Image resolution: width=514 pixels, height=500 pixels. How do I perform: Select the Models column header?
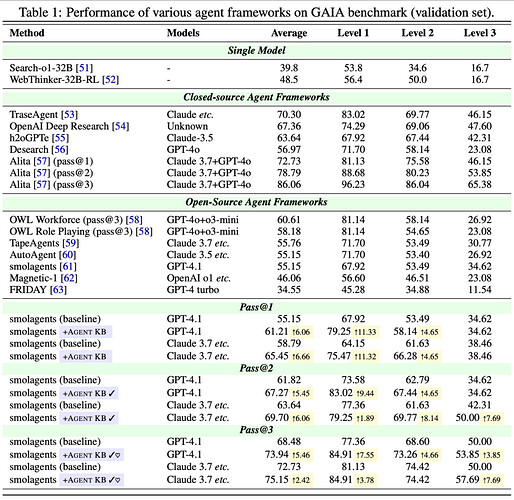coord(183,33)
